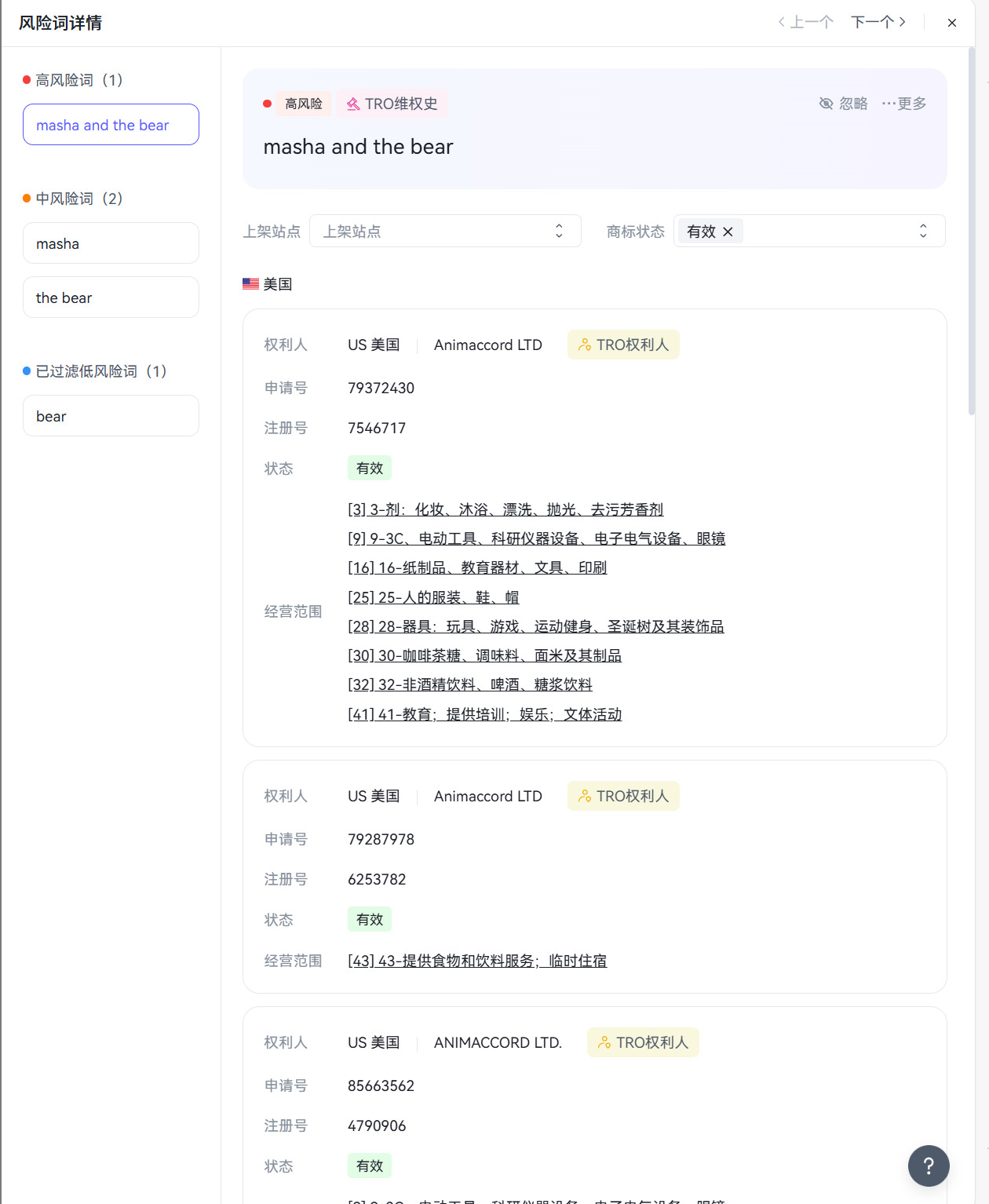Click TRO权利人 badge for application 79287978
The height and width of the screenshot is (1204, 989).
(623, 796)
